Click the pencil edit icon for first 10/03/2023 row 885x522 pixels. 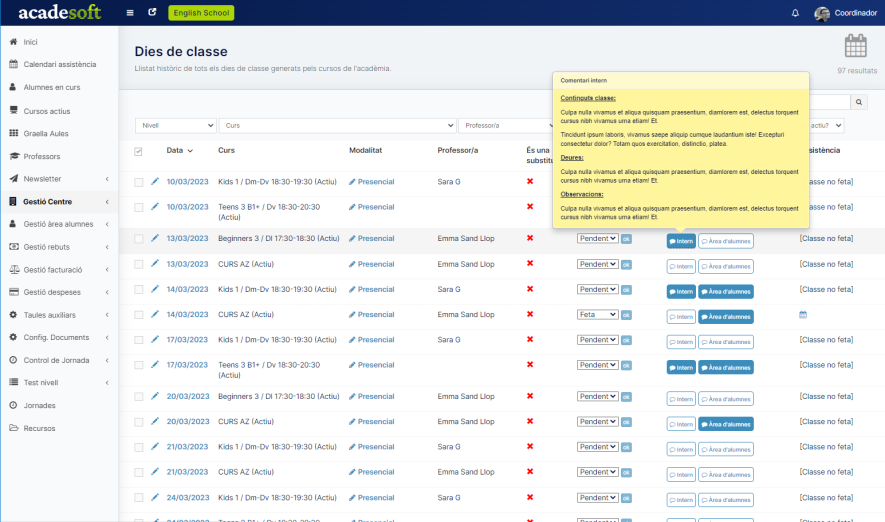click(x=155, y=182)
